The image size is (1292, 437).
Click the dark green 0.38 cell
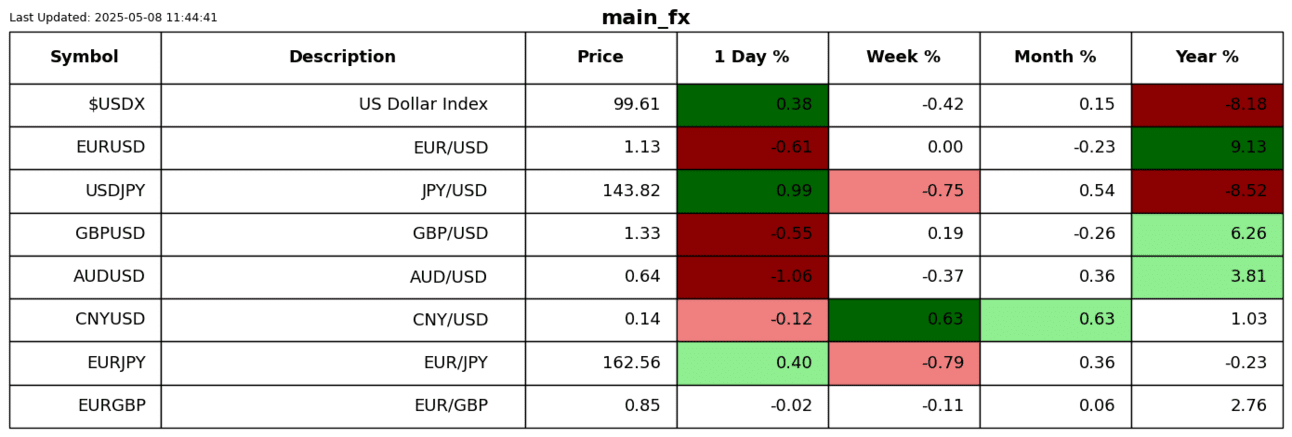(x=752, y=105)
